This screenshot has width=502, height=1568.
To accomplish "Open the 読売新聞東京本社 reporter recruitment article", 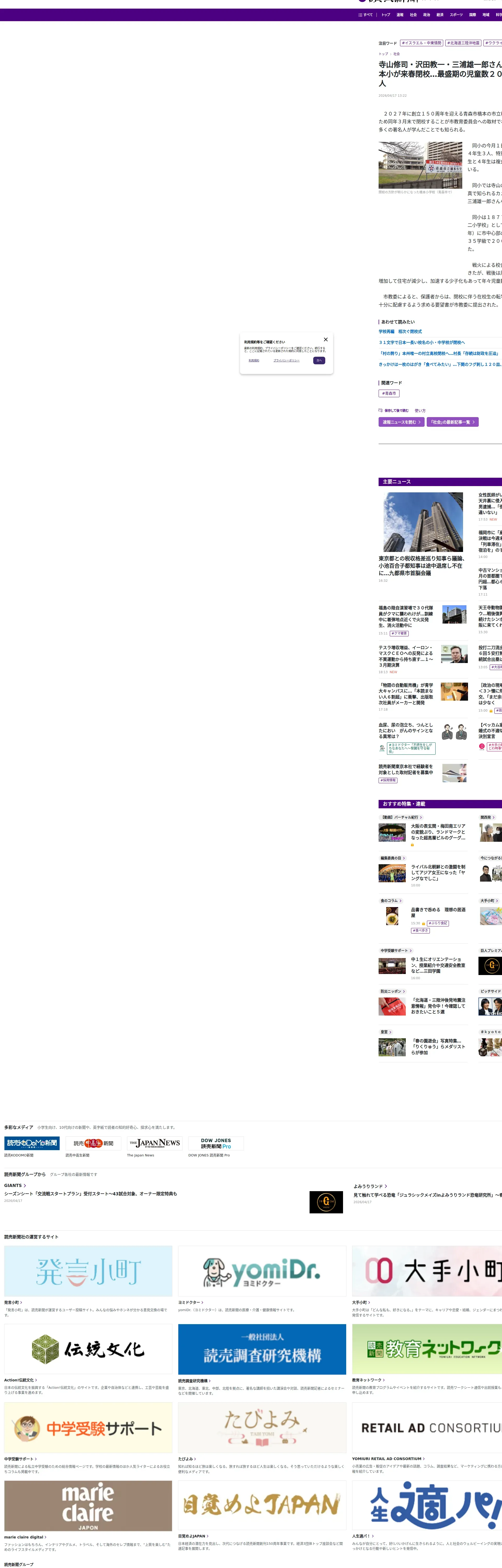I will (406, 769).
